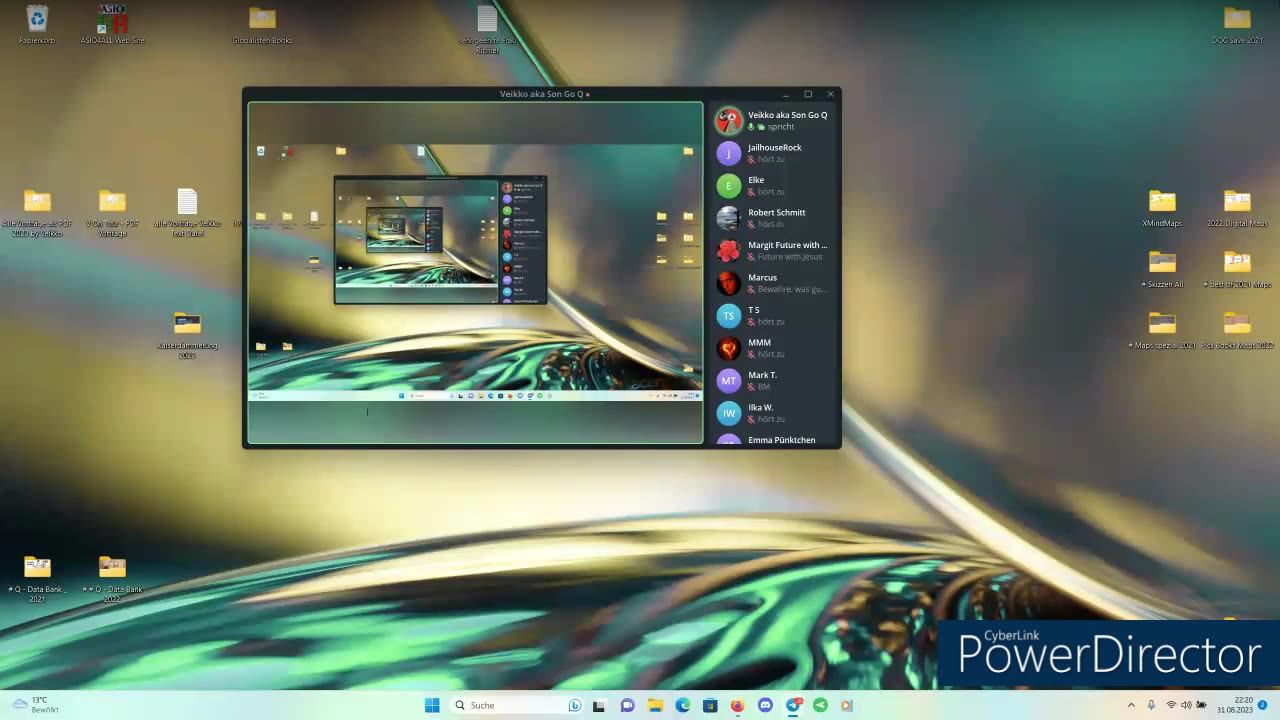
Task: Switch to Firefox on the taskbar
Action: pos(737,705)
